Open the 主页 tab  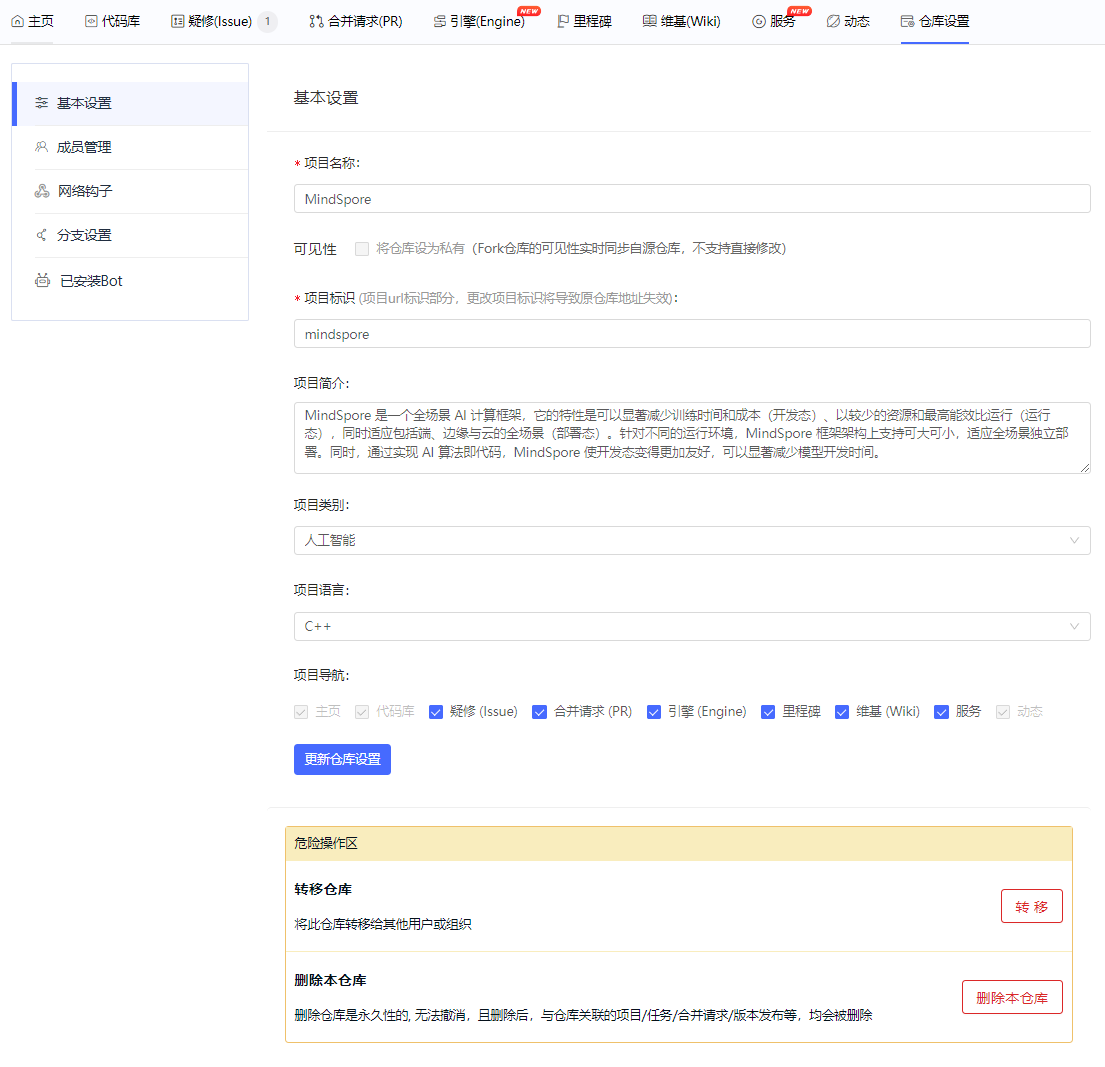click(x=32, y=21)
